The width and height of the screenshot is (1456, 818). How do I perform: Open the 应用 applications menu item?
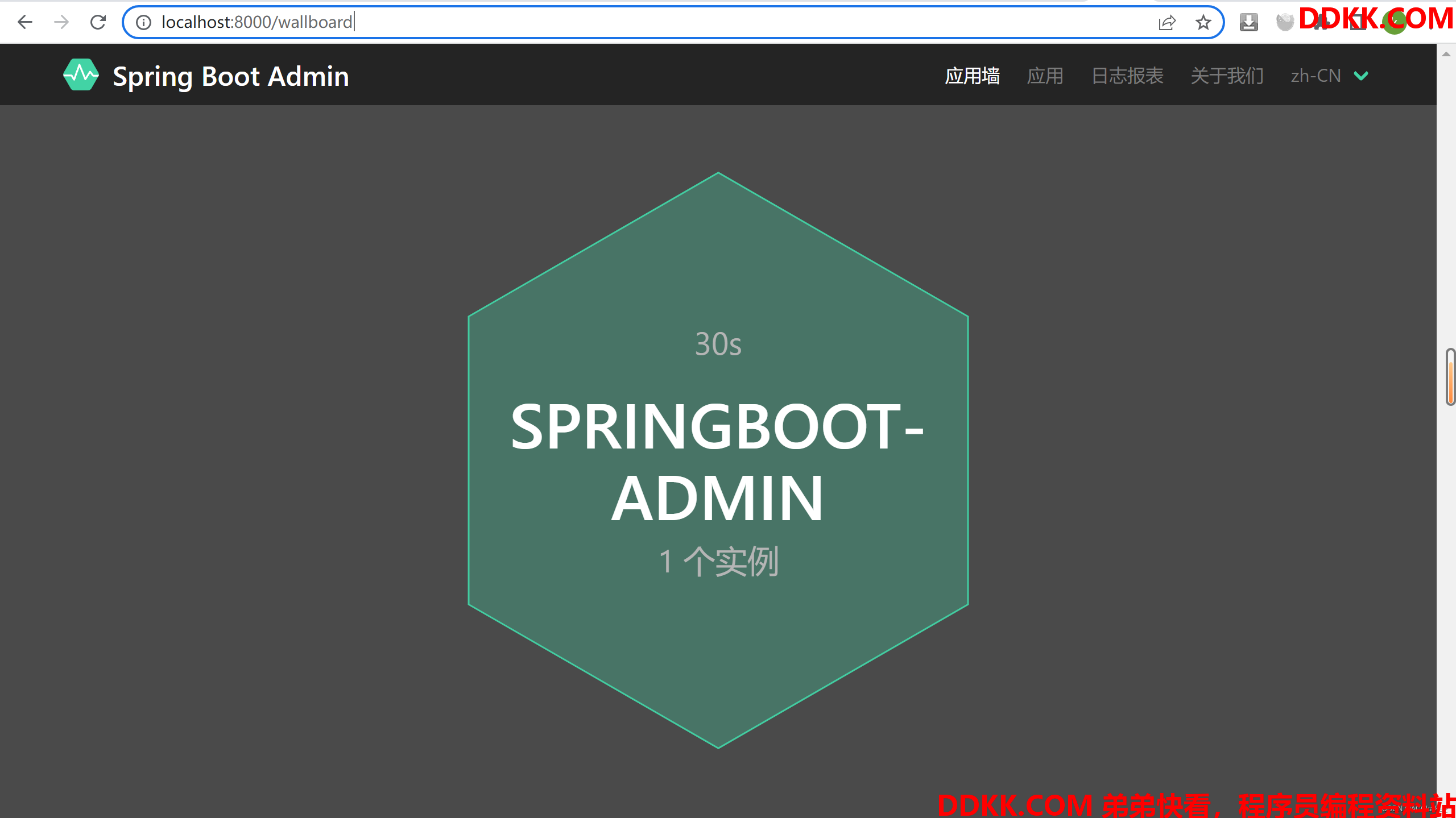pos(1045,76)
